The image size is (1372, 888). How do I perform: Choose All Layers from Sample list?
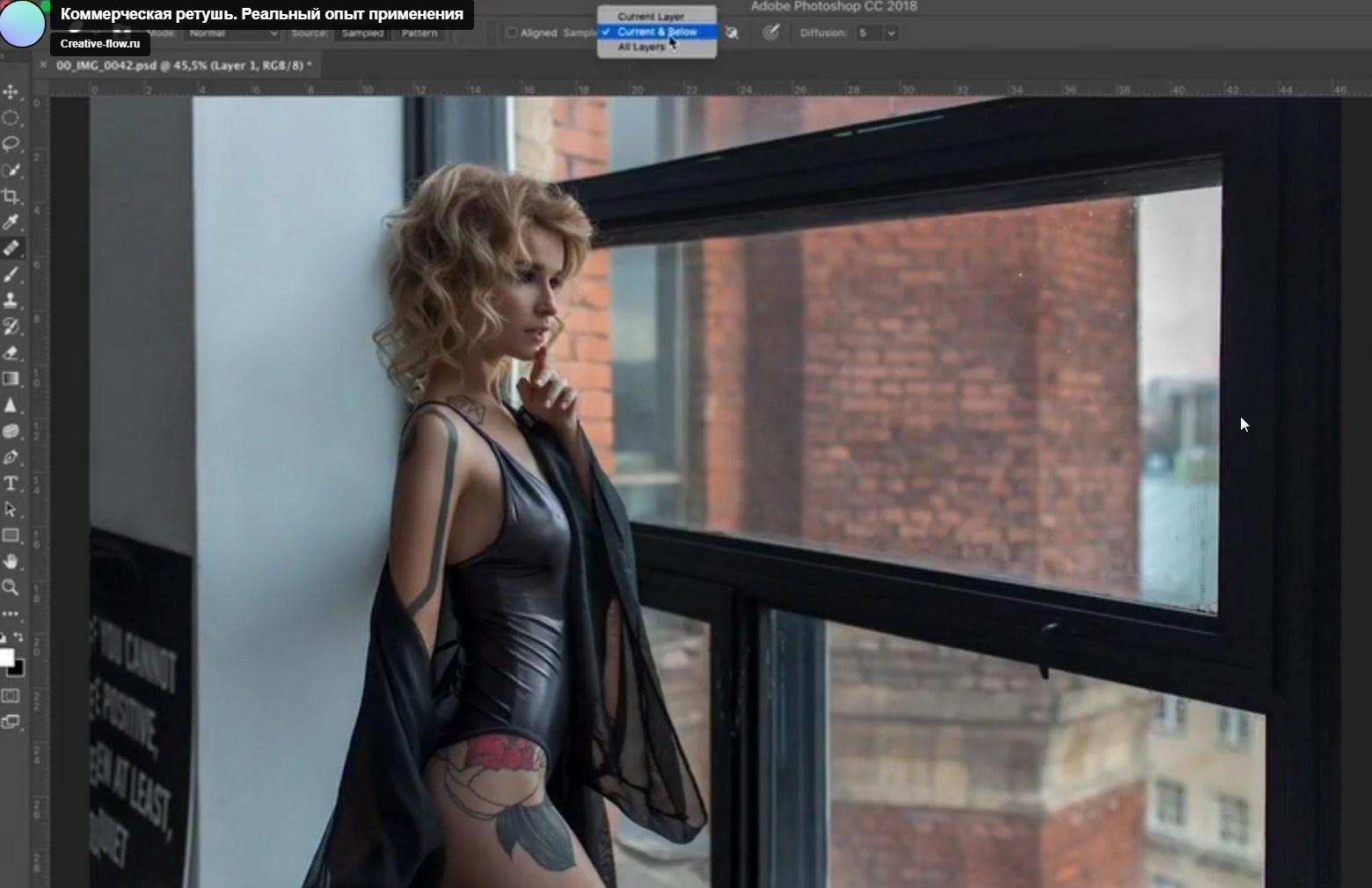641,47
